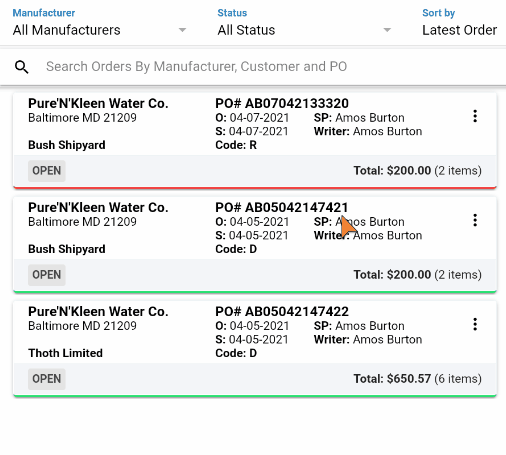This screenshot has height=455, width=506.
Task: Click Bush Shipyard on the Code D order
Action: [67, 249]
